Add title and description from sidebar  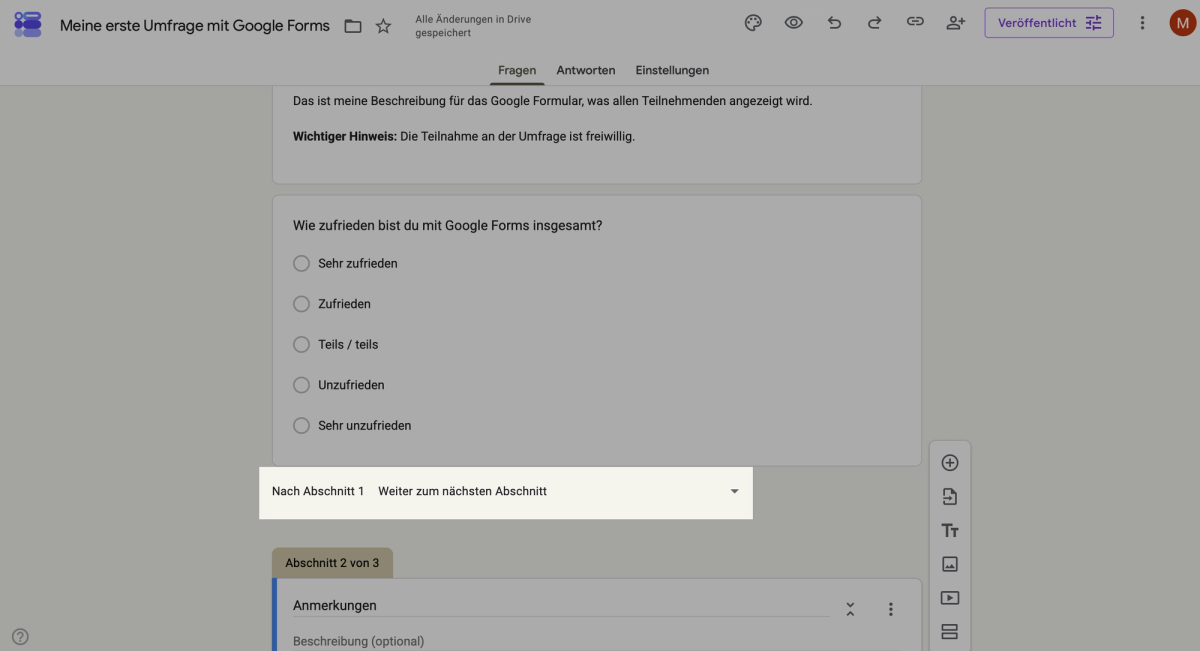point(950,531)
